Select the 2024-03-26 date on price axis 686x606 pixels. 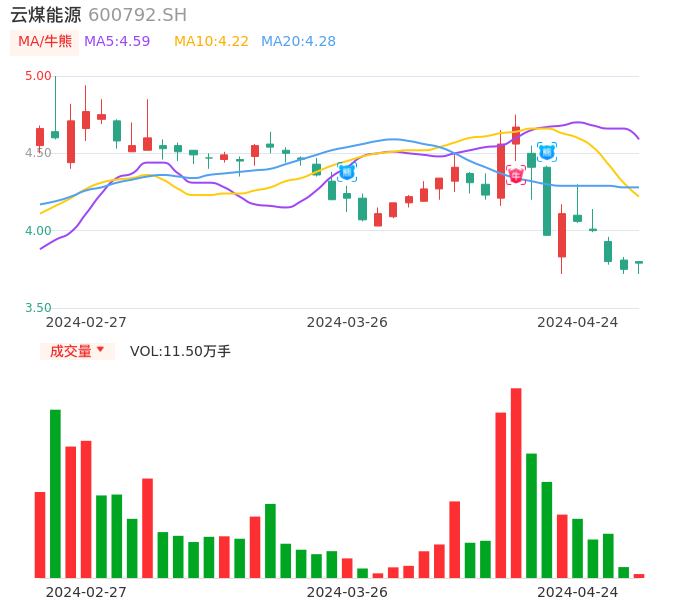click(347, 322)
